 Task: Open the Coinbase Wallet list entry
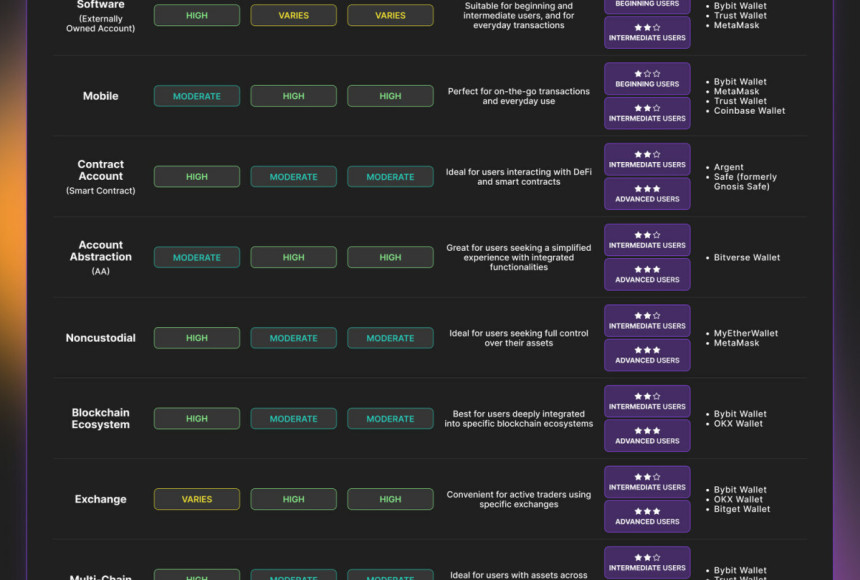(x=749, y=111)
